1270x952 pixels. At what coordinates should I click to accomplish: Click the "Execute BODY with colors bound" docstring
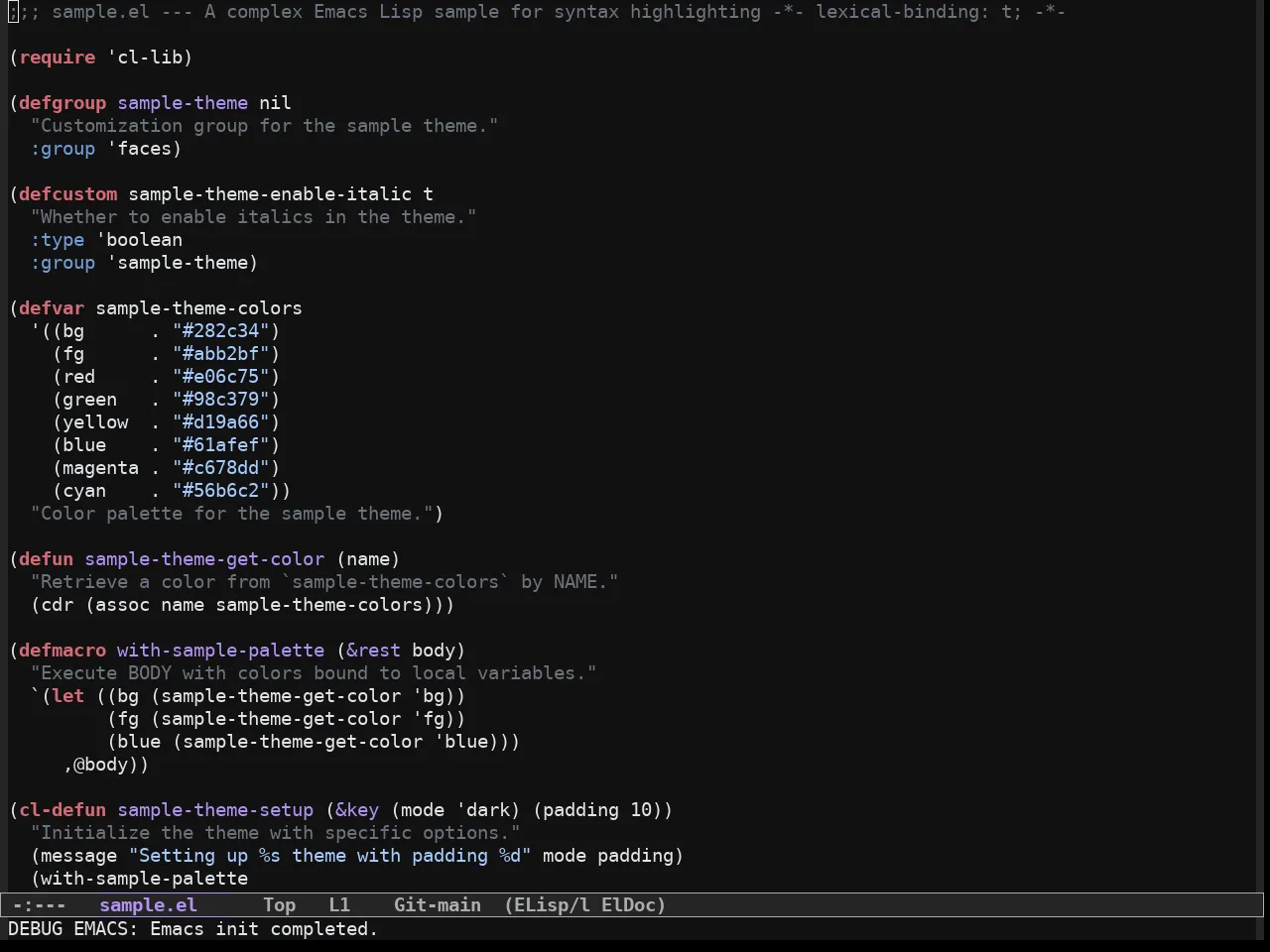(x=314, y=673)
